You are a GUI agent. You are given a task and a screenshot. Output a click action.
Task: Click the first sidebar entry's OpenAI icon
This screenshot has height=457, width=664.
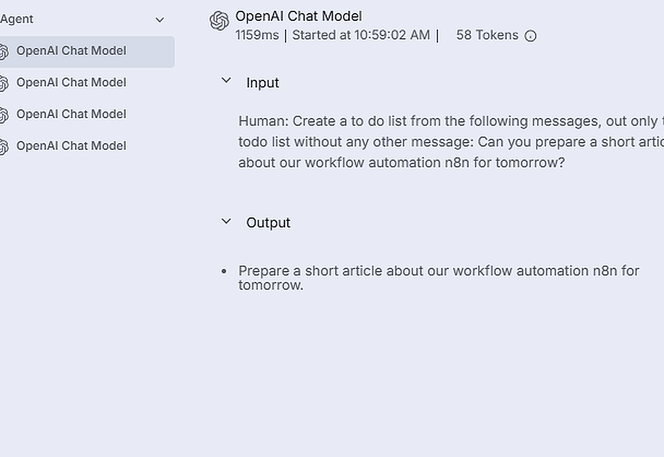[3, 51]
